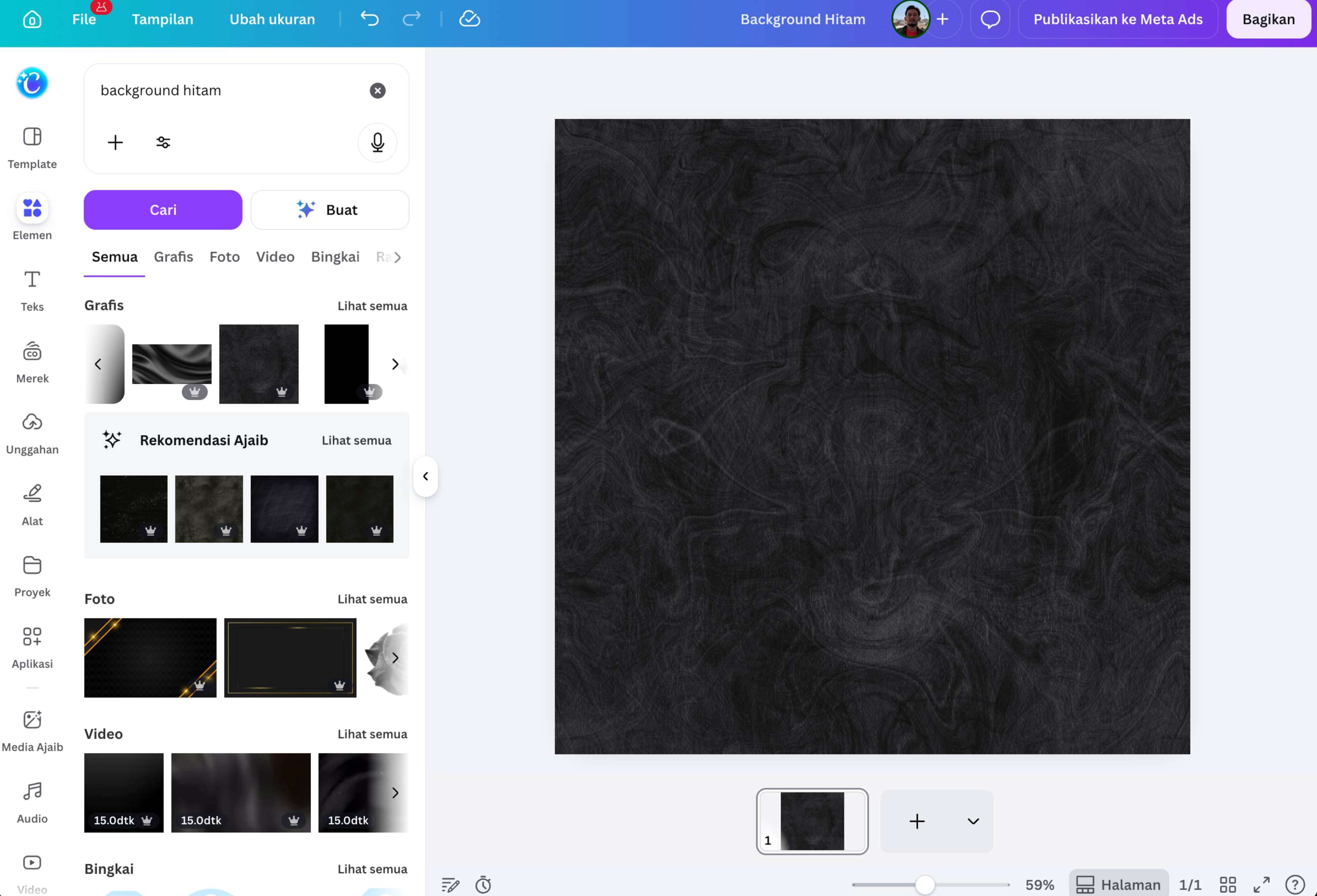Viewport: 1317px width, 896px height.
Task: Open the File menu
Action: pos(84,19)
